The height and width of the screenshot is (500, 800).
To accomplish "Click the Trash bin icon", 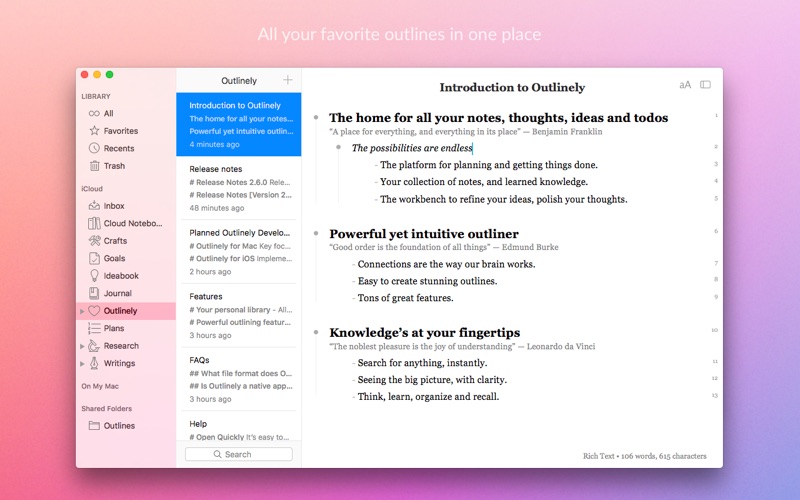I will 94,165.
